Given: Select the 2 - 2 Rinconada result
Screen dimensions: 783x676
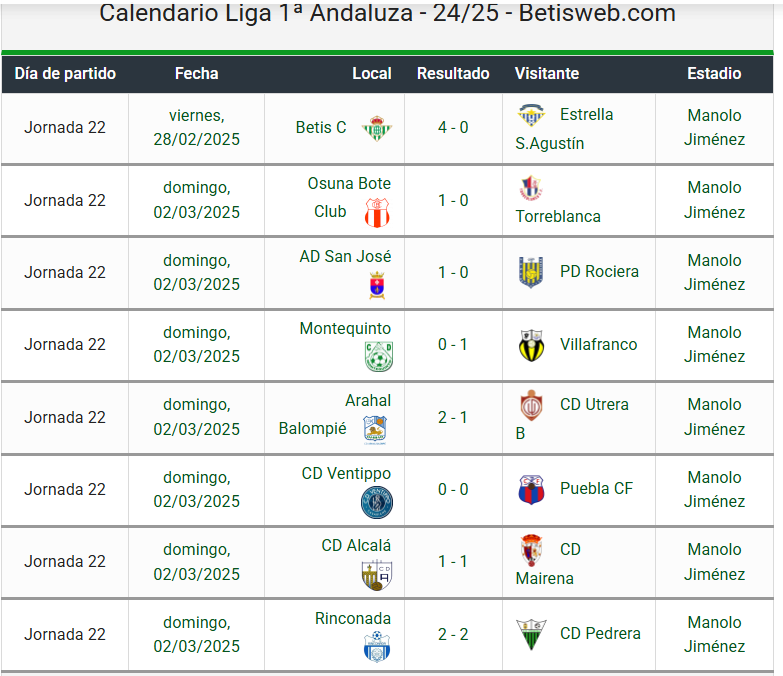Looking at the screenshot, I should tap(453, 634).
